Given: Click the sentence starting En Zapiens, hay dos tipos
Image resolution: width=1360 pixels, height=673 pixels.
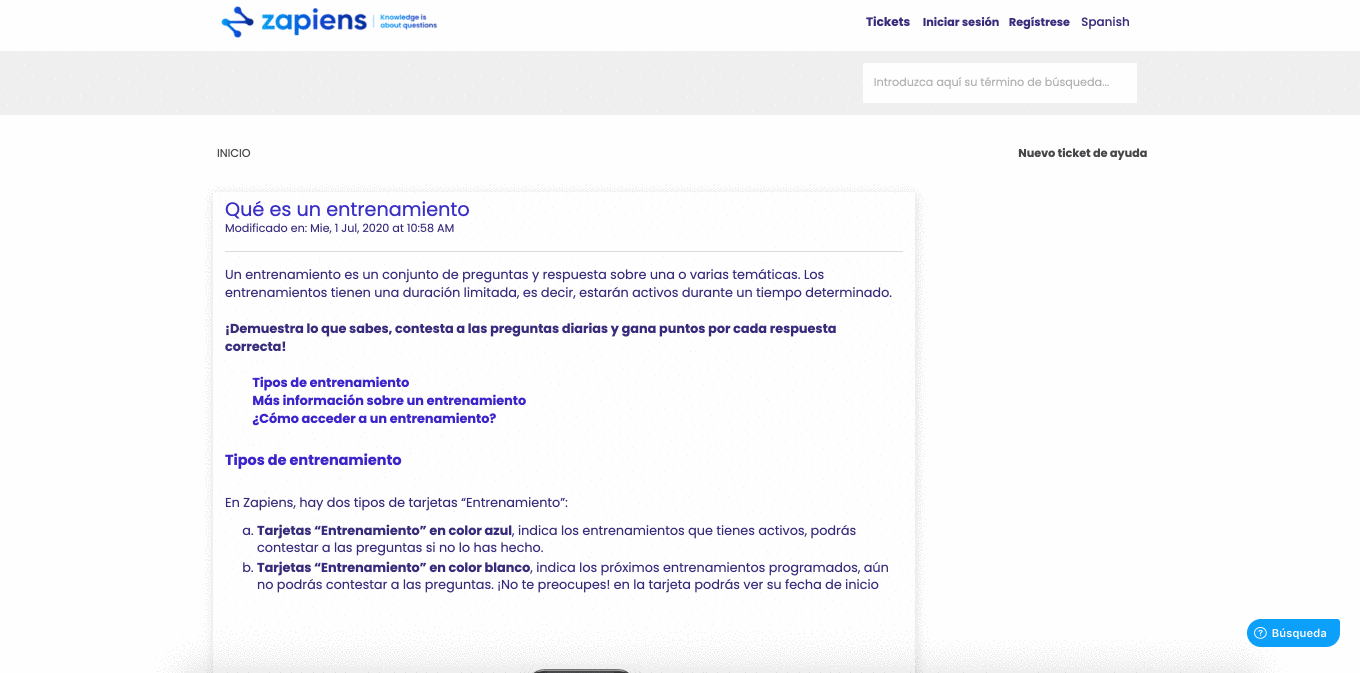Looking at the screenshot, I should click(396, 502).
